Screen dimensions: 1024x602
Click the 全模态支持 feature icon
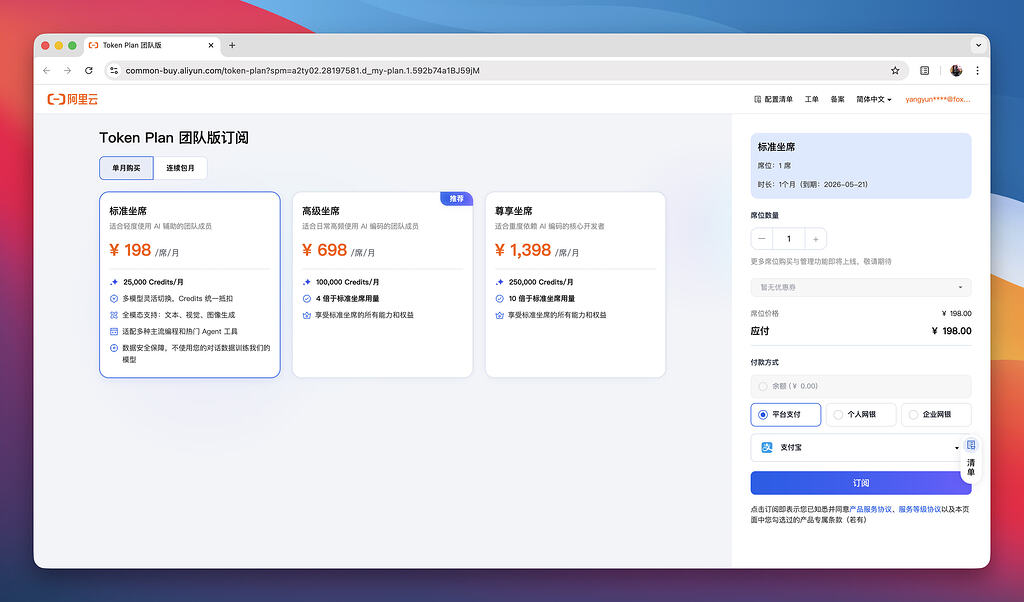114,315
